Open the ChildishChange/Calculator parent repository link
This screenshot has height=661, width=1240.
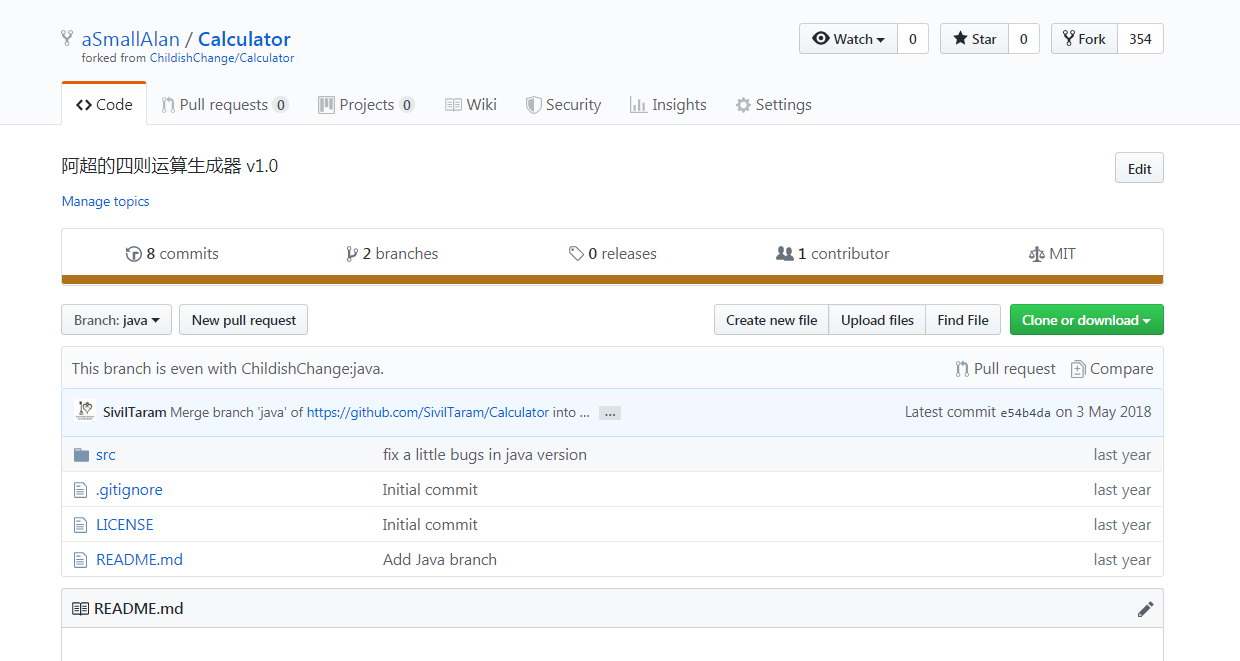pos(222,58)
